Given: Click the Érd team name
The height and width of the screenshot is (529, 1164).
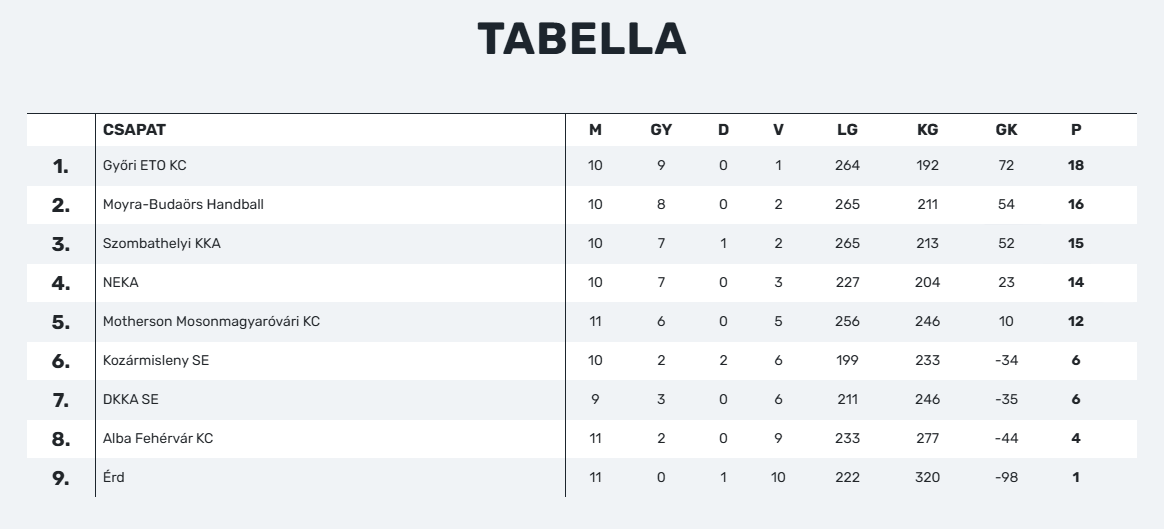Looking at the screenshot, I should pos(113,477).
